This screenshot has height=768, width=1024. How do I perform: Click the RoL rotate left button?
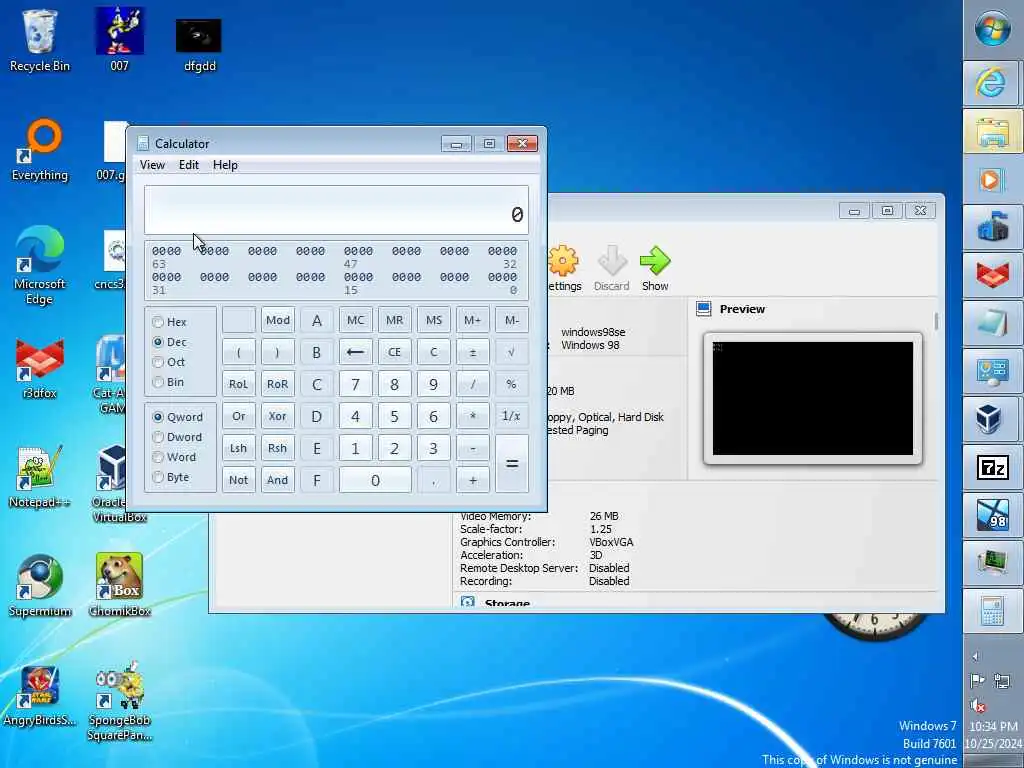pyautogui.click(x=238, y=384)
